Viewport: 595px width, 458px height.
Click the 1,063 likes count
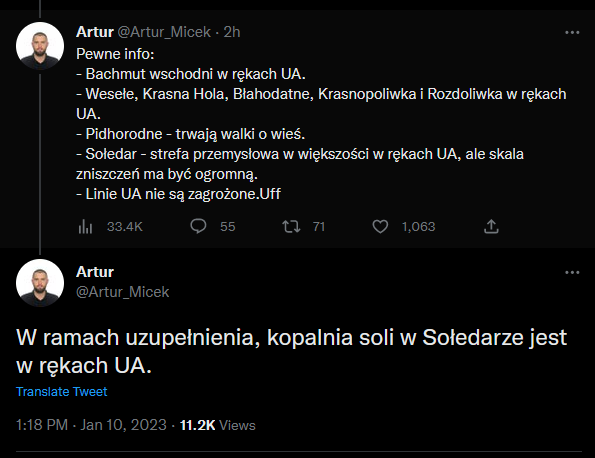coord(419,227)
